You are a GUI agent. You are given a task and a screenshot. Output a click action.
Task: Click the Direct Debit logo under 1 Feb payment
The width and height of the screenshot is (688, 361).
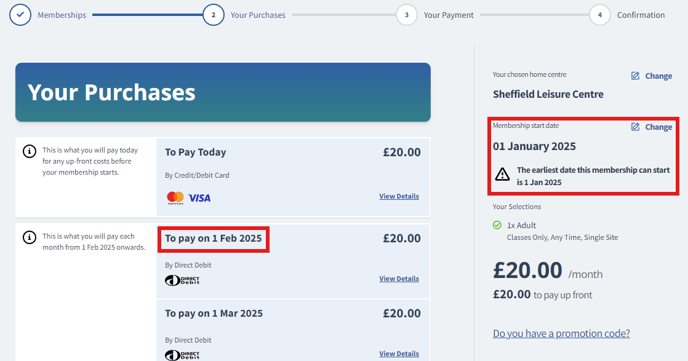[x=182, y=280]
